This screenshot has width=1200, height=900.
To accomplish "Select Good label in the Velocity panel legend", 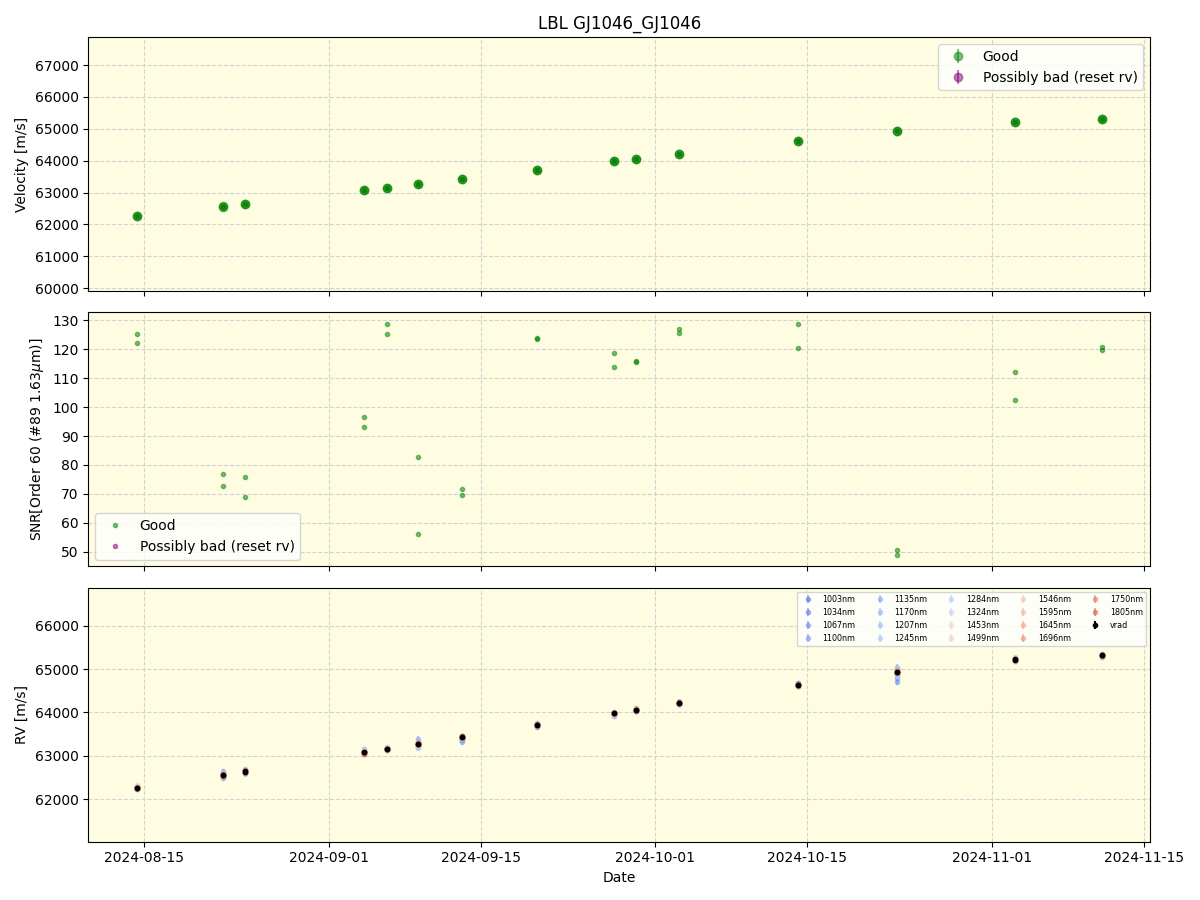I will (1000, 56).
